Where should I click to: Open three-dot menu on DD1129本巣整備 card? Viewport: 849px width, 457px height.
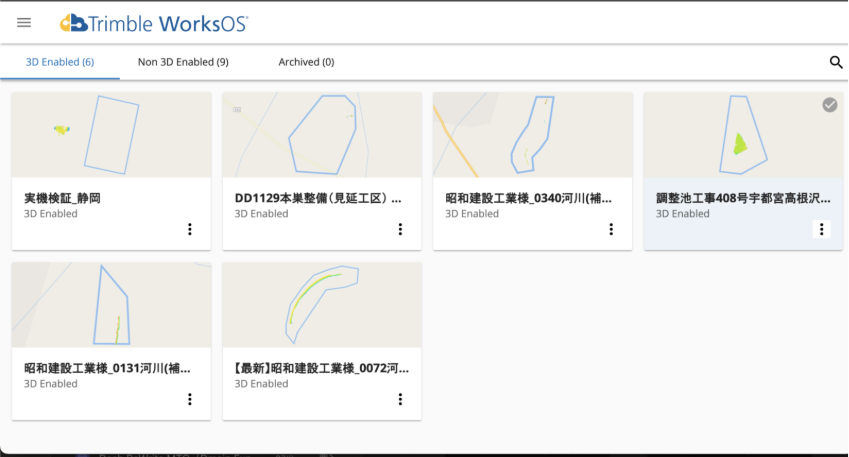400,229
